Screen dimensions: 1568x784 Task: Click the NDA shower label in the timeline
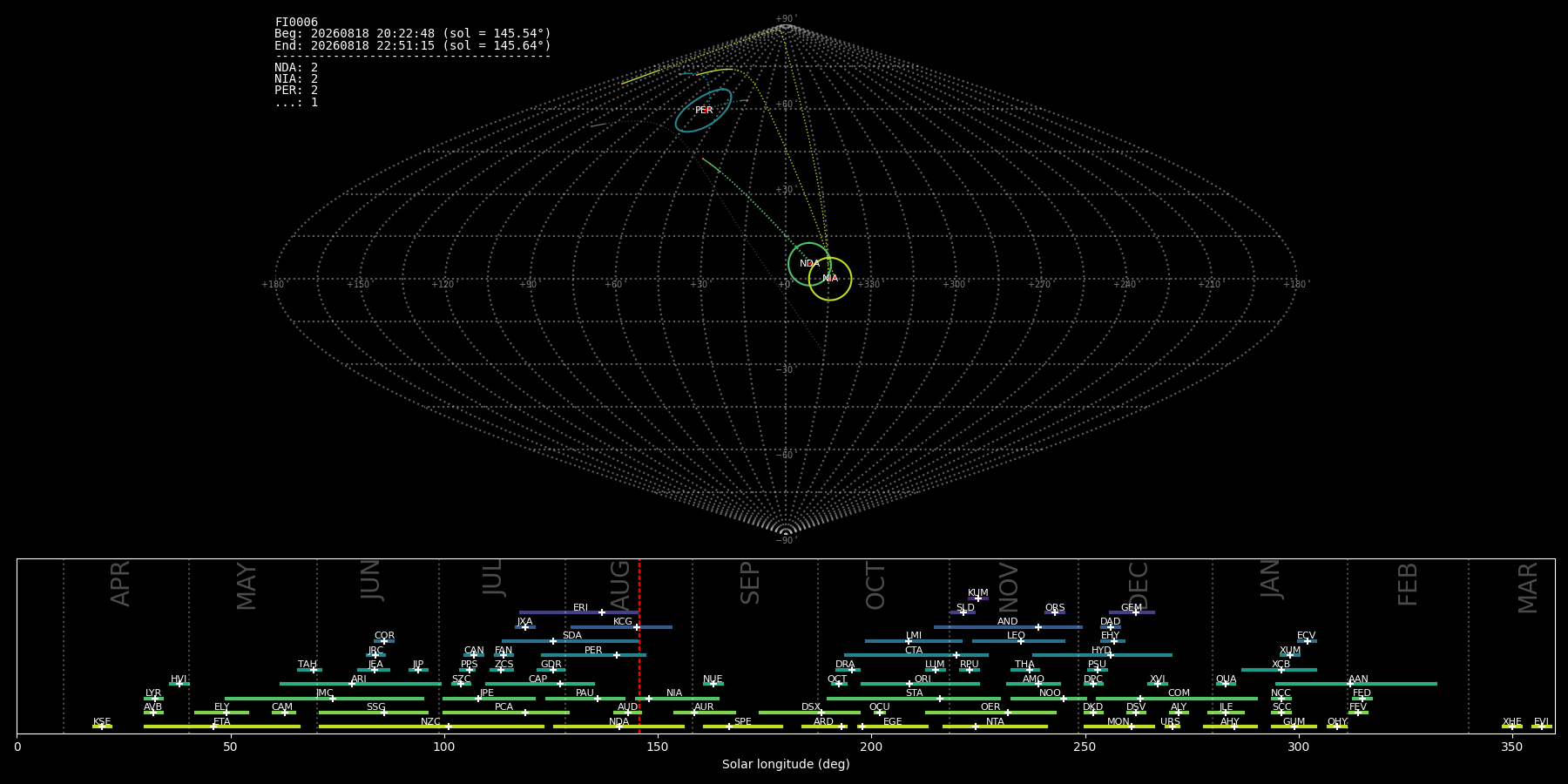619,722
